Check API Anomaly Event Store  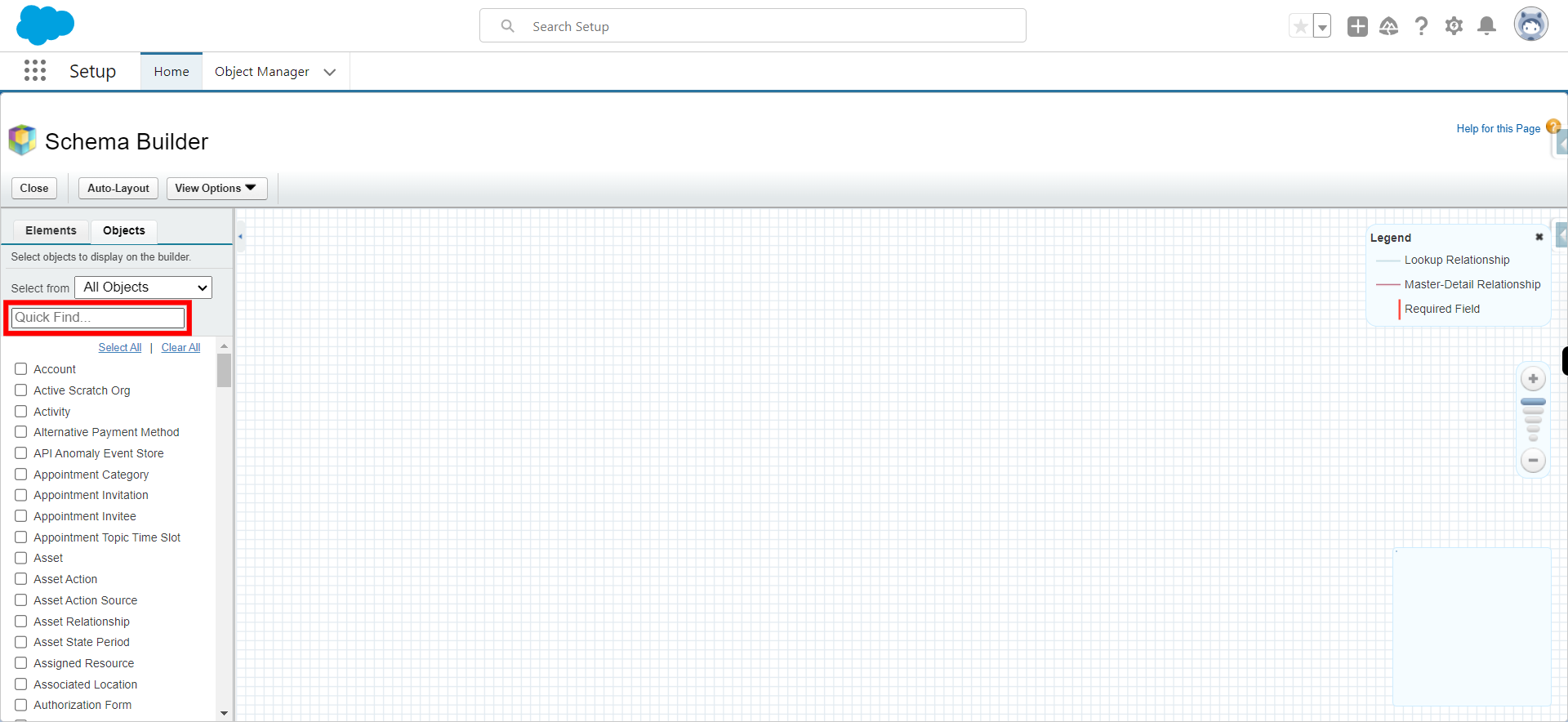click(21, 453)
